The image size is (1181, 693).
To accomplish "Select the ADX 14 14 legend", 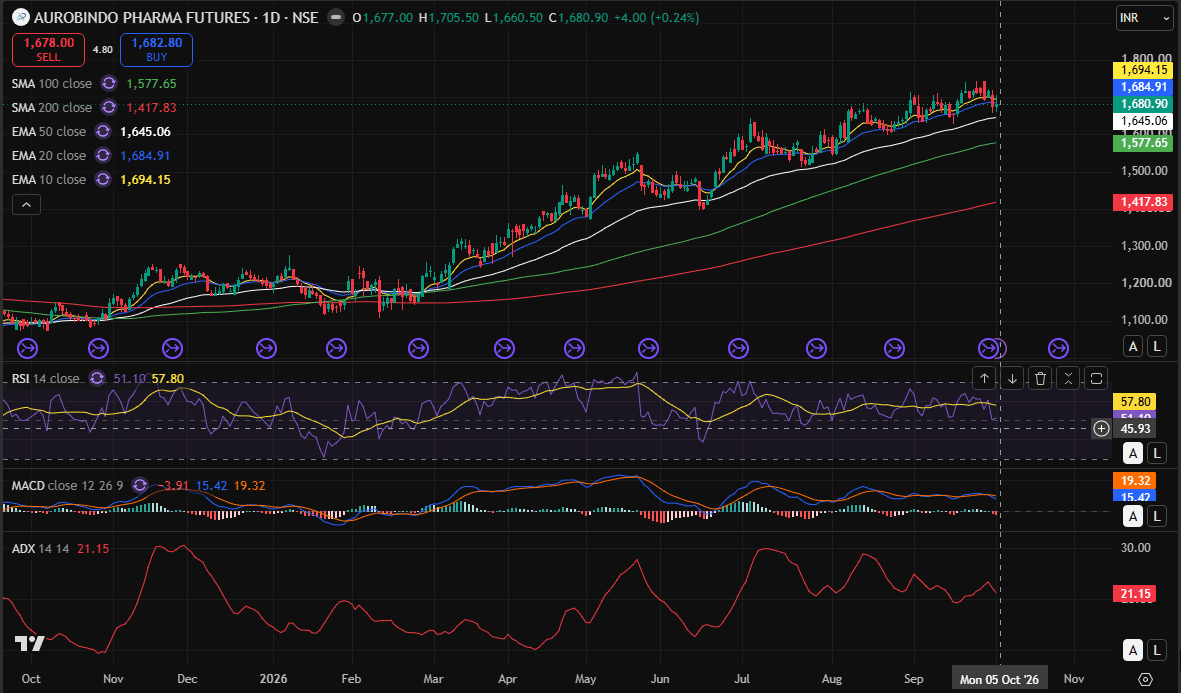I will pos(40,549).
